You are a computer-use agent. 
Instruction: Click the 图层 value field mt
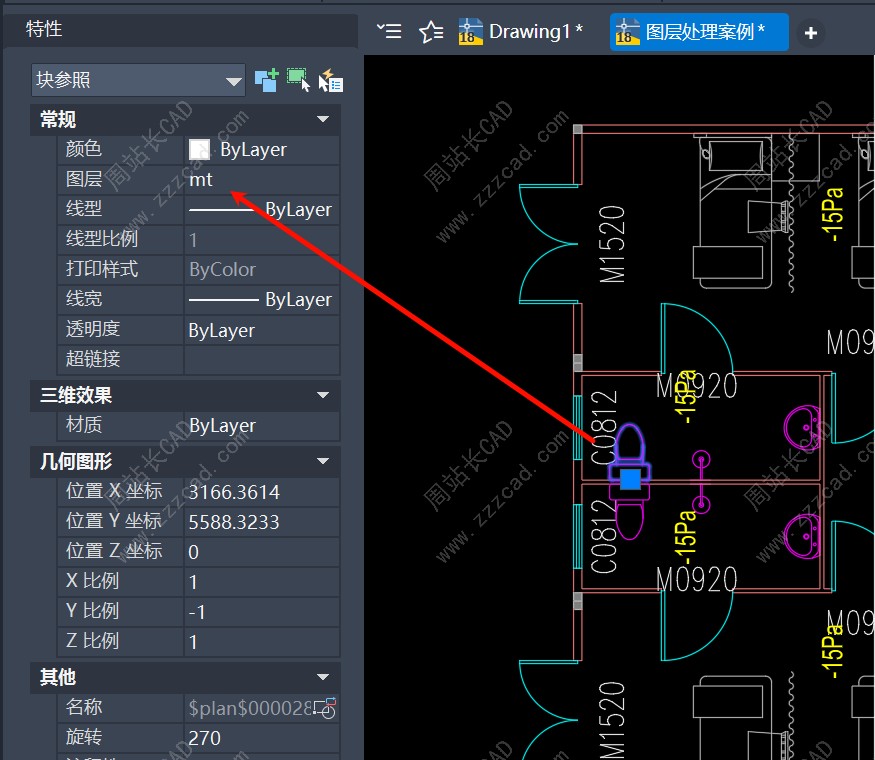click(260, 180)
